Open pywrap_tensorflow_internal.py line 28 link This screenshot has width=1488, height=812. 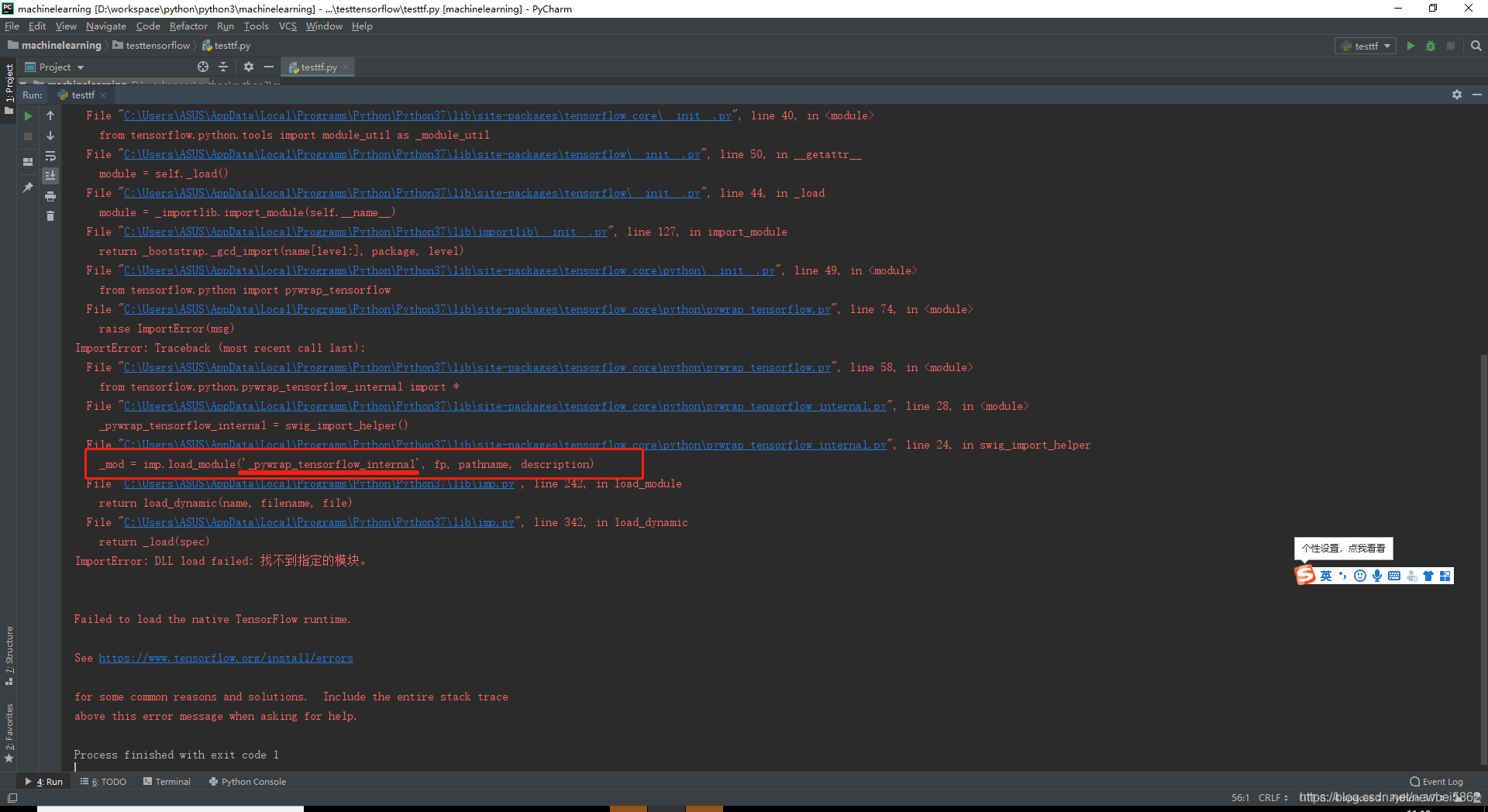[x=505, y=406]
